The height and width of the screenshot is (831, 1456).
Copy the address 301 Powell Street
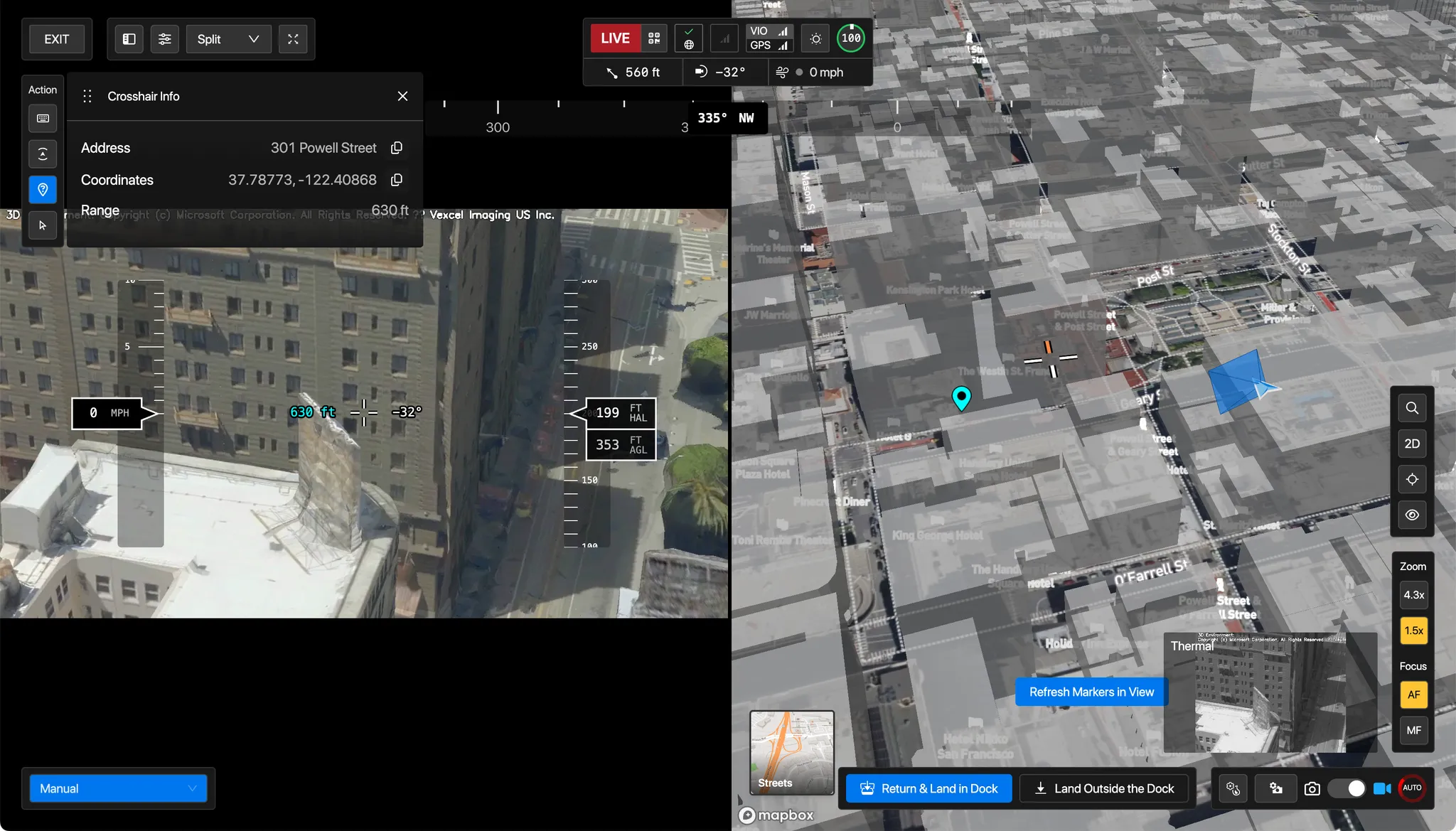click(x=397, y=148)
